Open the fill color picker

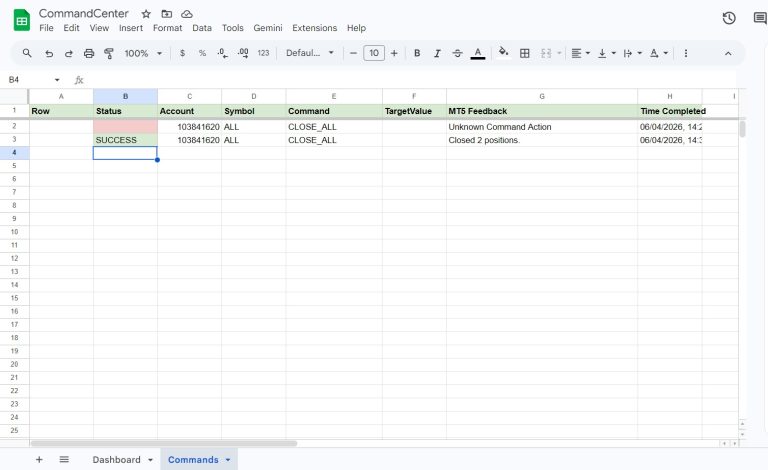coord(504,52)
